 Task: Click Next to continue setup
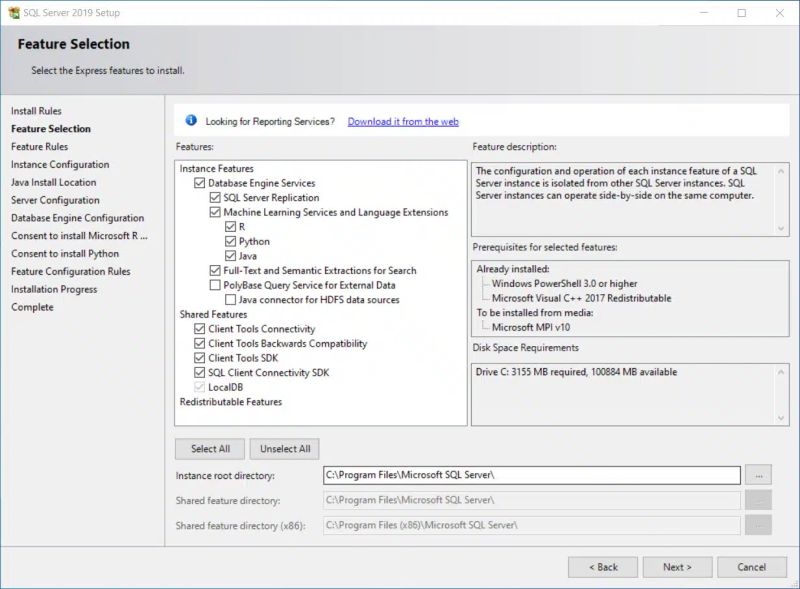[x=677, y=566]
